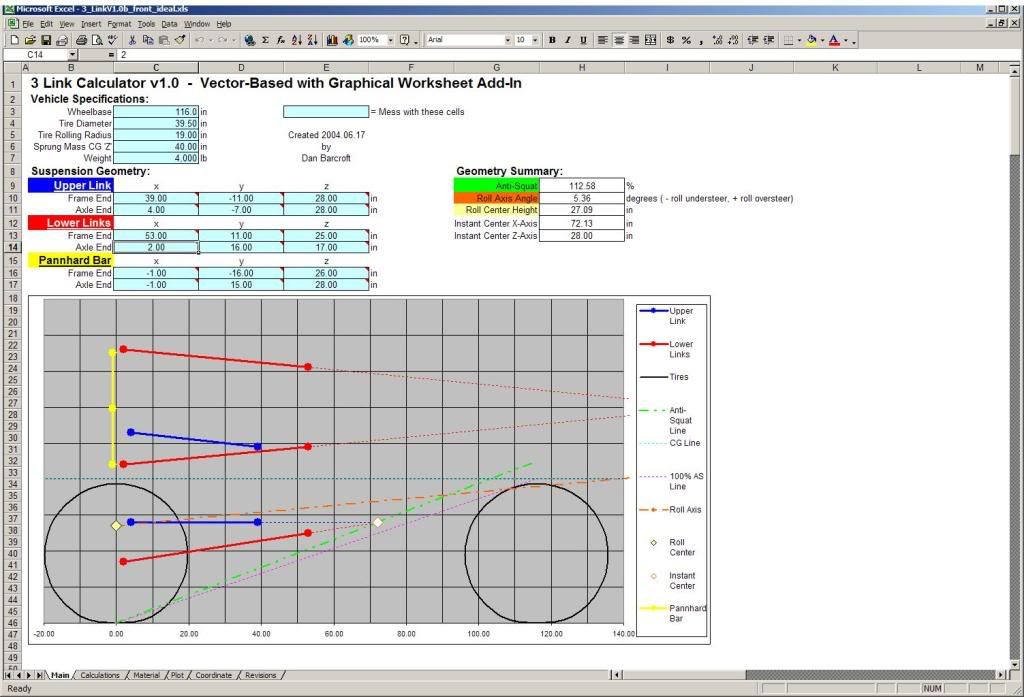
Task: Switch to the Plot sheet tab
Action: [177, 675]
